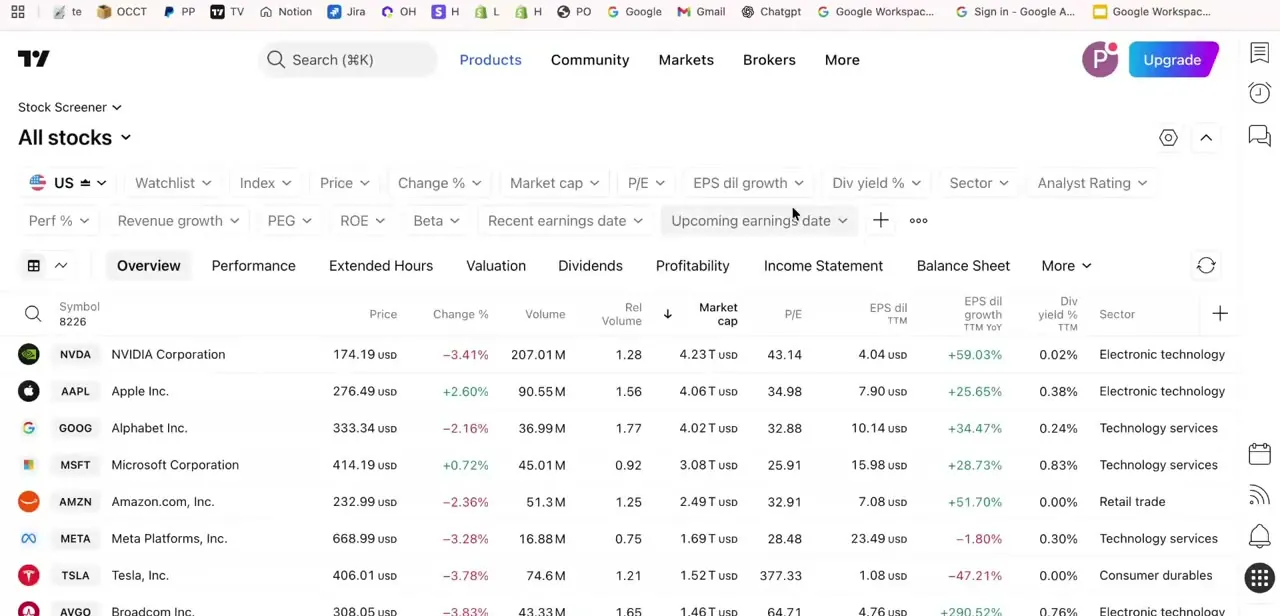Expand the view layout chevron next to table icon

(61, 266)
